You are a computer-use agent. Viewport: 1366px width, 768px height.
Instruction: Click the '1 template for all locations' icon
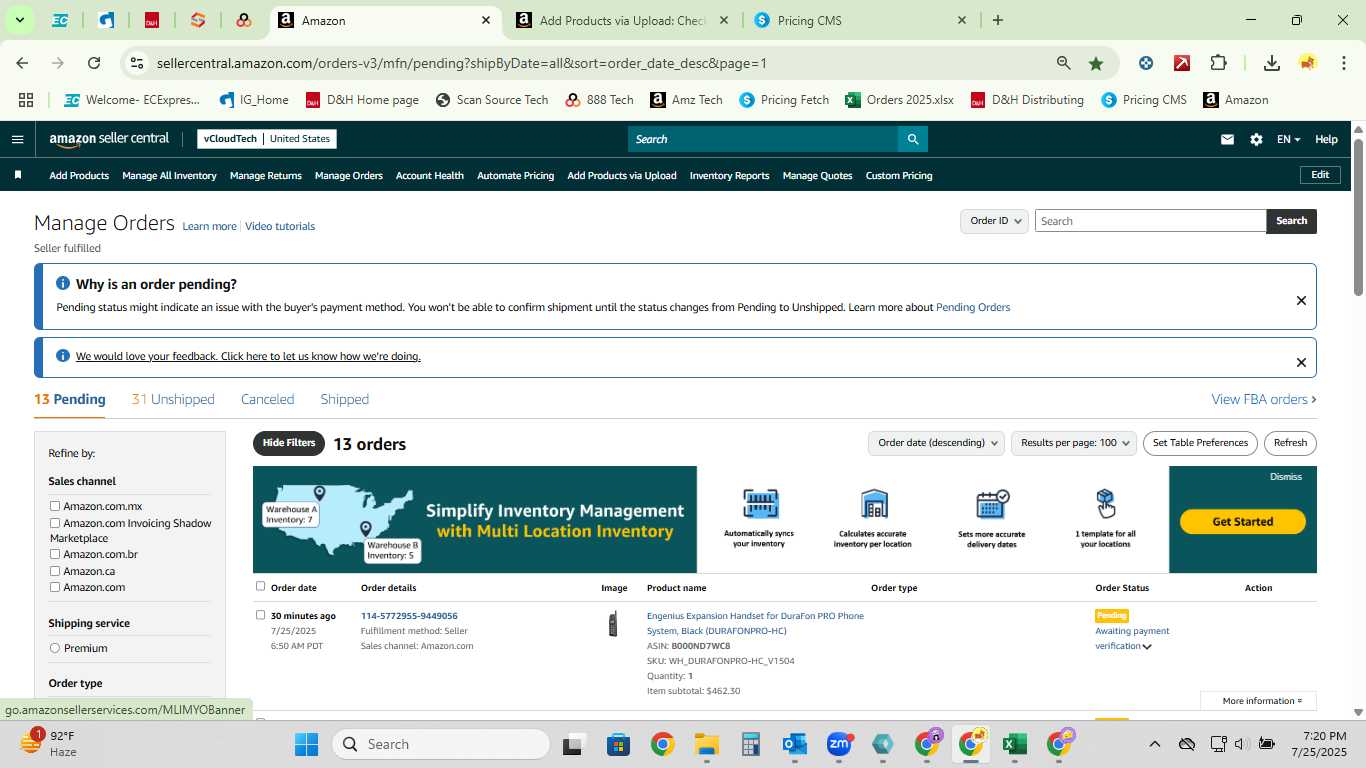coord(1105,504)
